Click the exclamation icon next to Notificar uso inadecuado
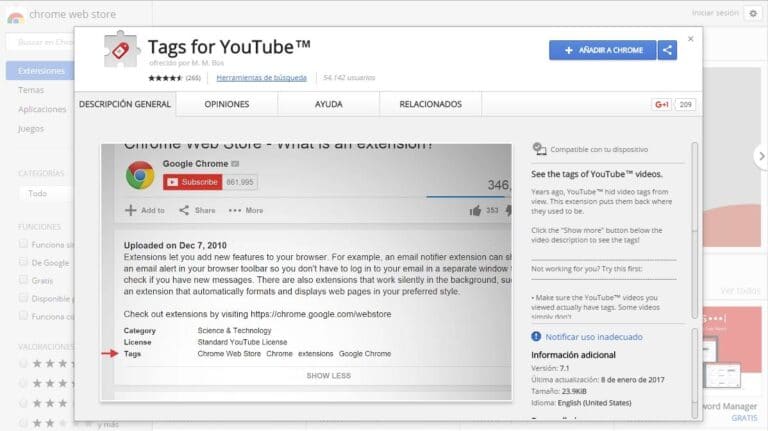 (536, 337)
